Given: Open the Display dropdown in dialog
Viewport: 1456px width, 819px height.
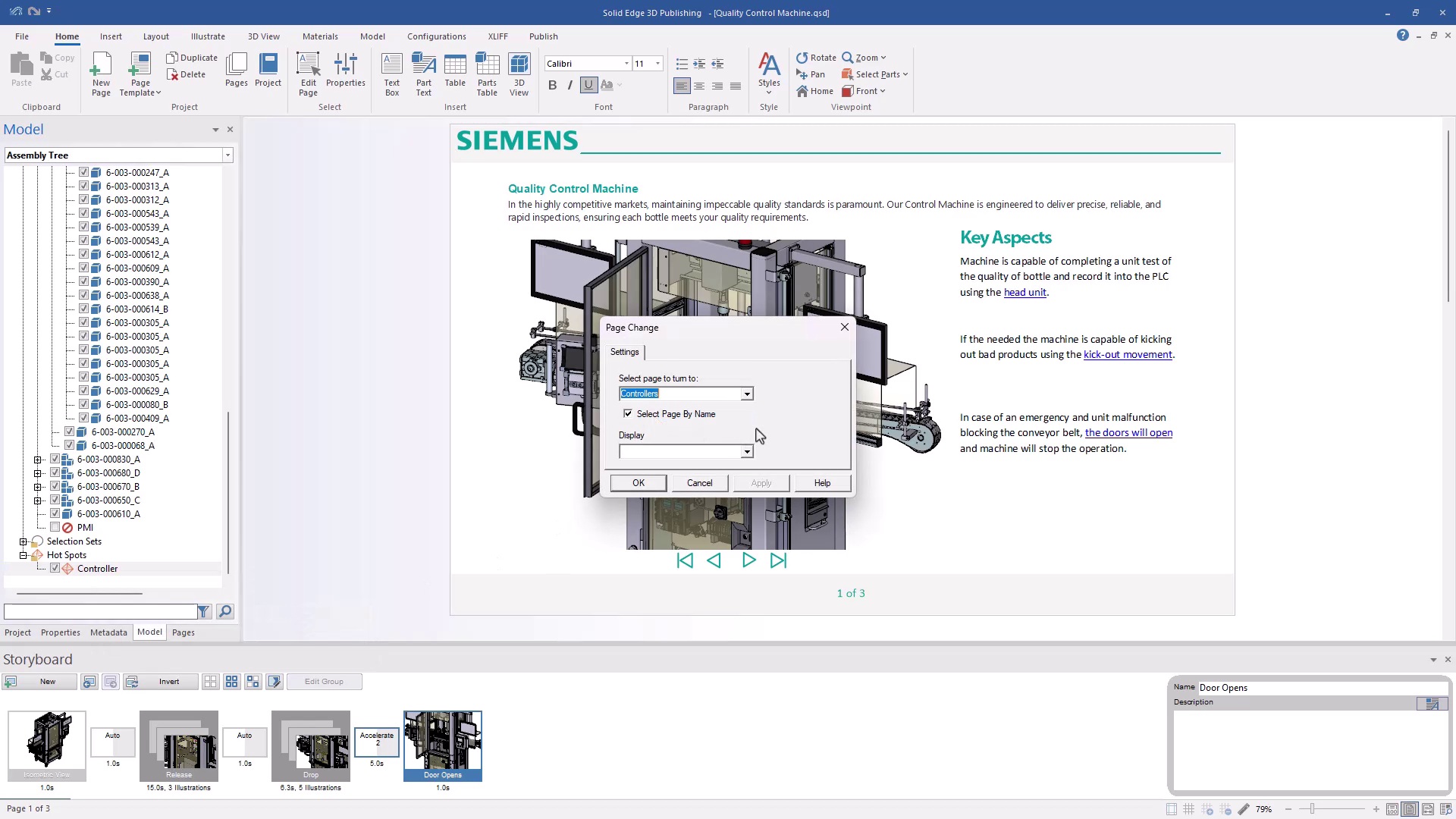Looking at the screenshot, I should click(747, 452).
